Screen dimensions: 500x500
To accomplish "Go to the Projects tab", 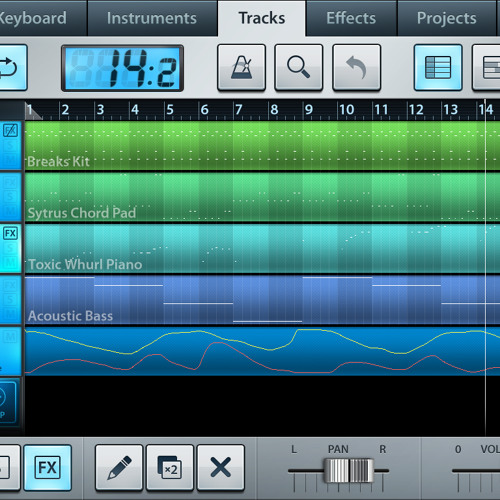I will [x=447, y=18].
